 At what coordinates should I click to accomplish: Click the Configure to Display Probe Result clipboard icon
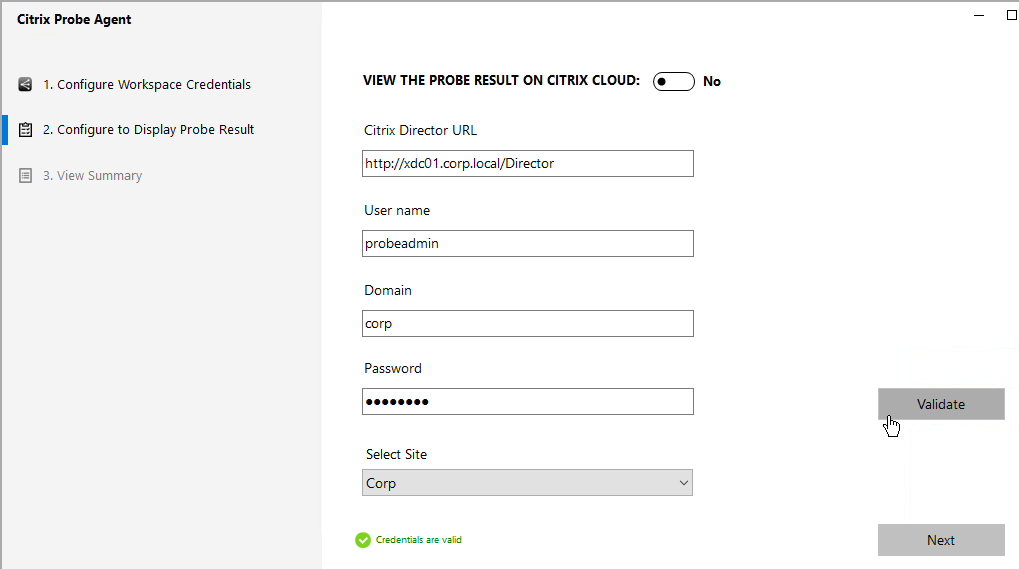point(25,130)
